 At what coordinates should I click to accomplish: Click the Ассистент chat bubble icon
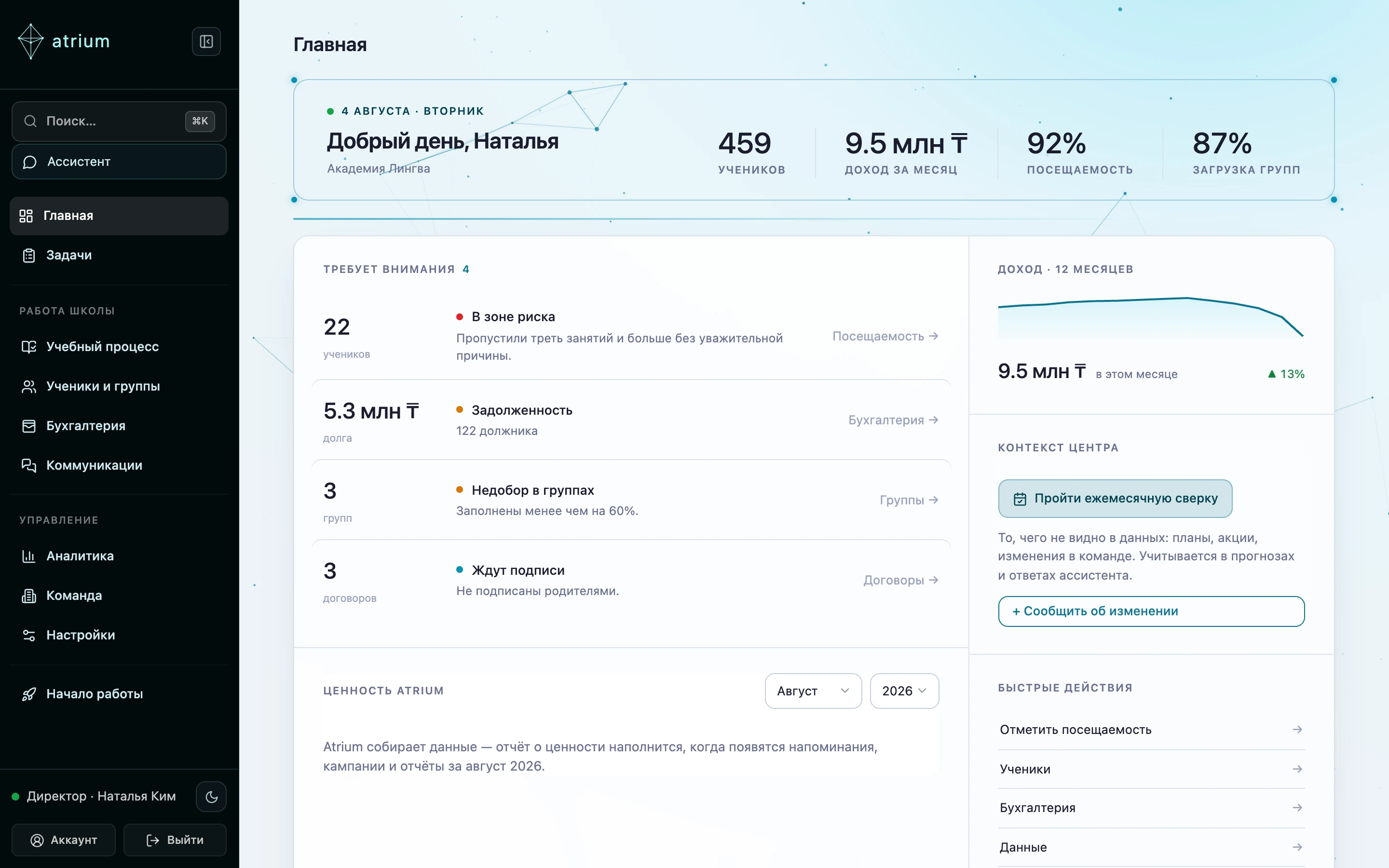pyautogui.click(x=30, y=162)
